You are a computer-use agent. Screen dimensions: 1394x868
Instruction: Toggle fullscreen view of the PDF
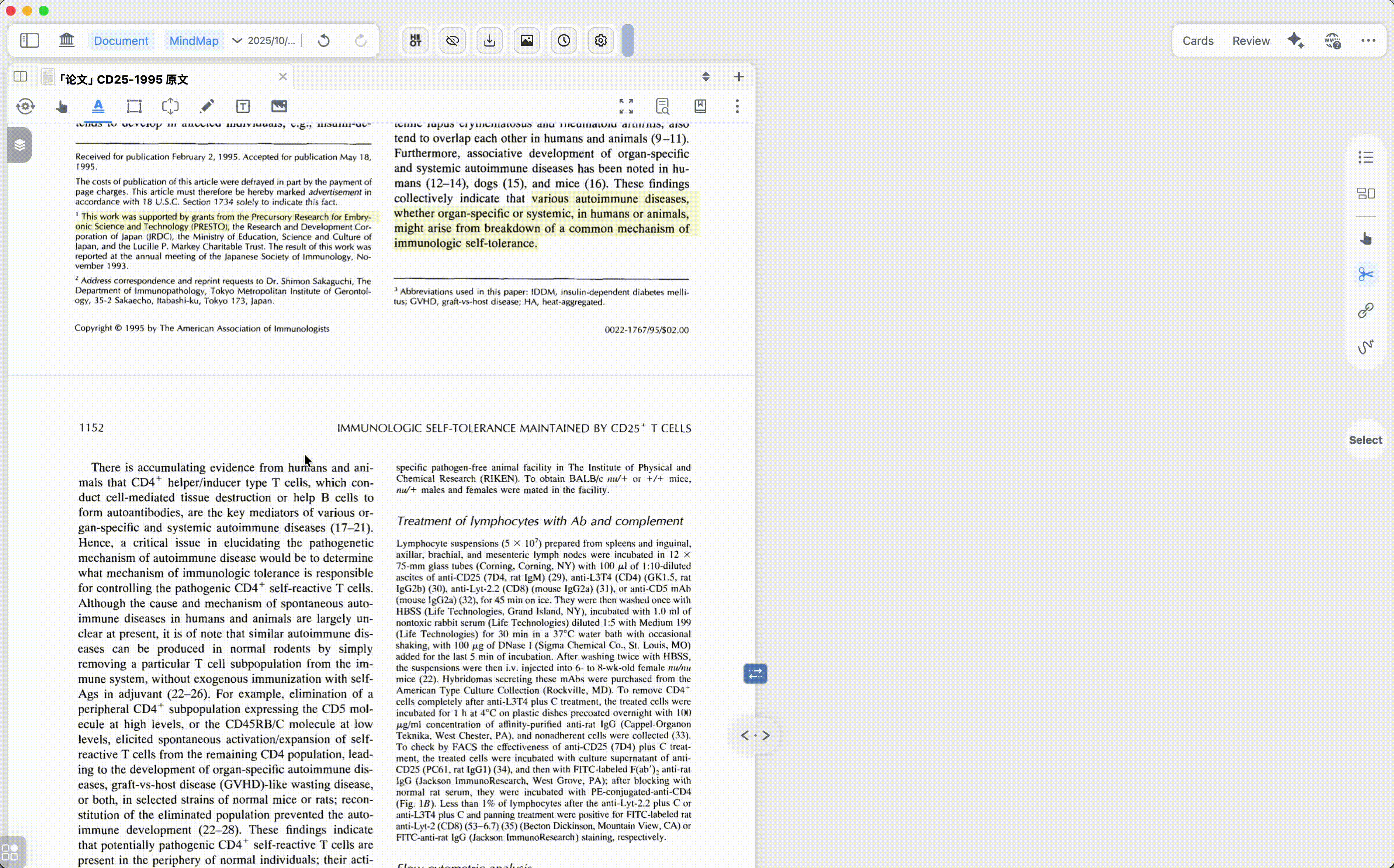tap(627, 106)
